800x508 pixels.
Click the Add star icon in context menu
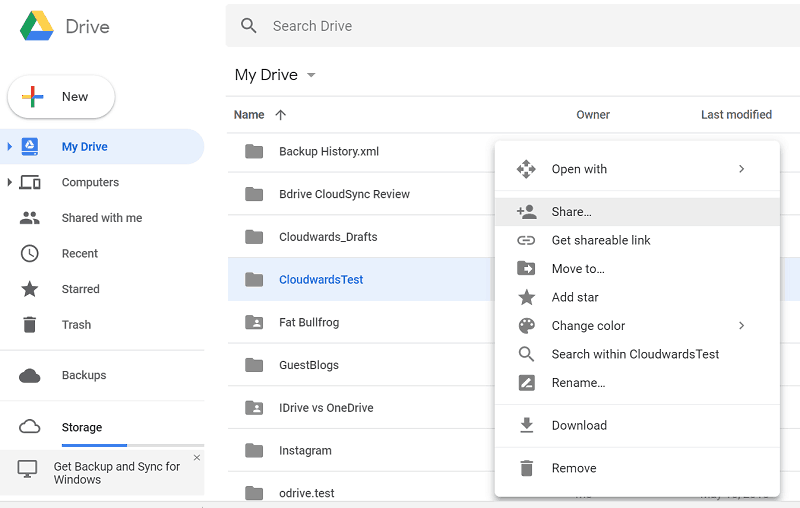[x=527, y=297]
